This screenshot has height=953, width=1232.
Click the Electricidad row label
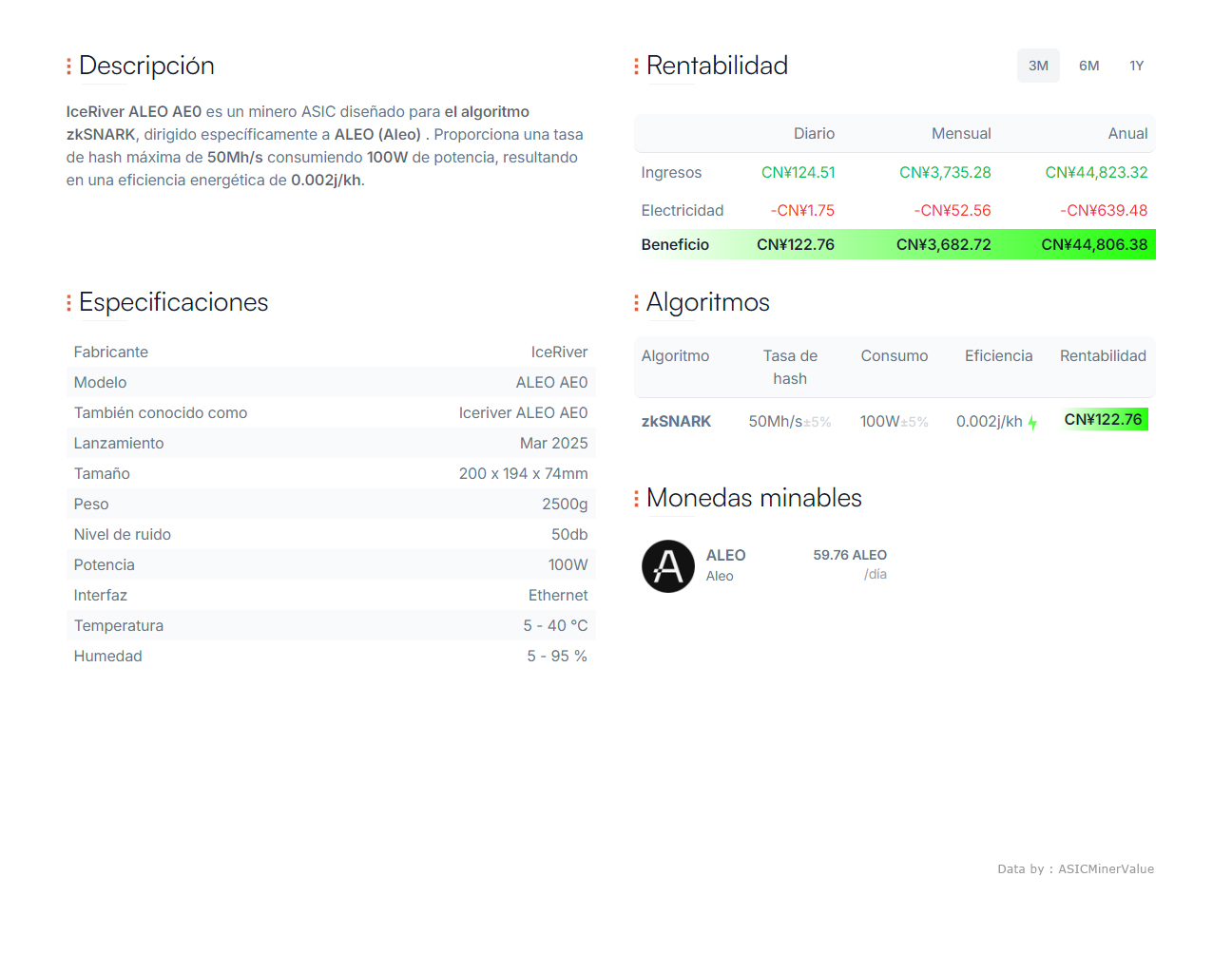coord(683,210)
